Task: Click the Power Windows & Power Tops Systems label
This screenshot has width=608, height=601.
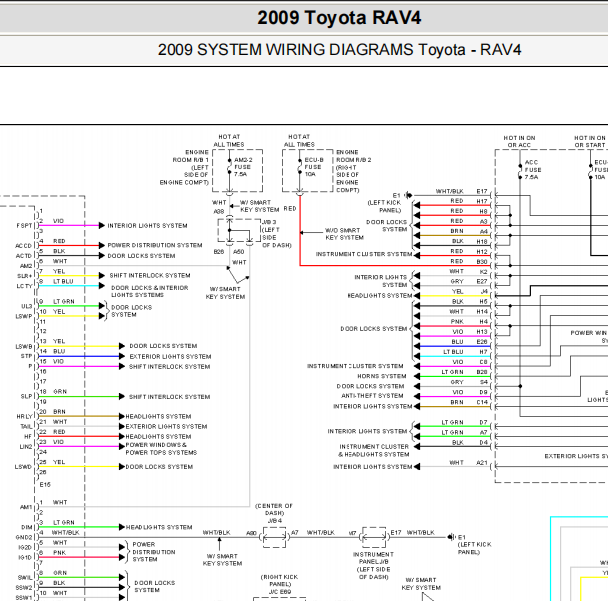Action: 161,449
